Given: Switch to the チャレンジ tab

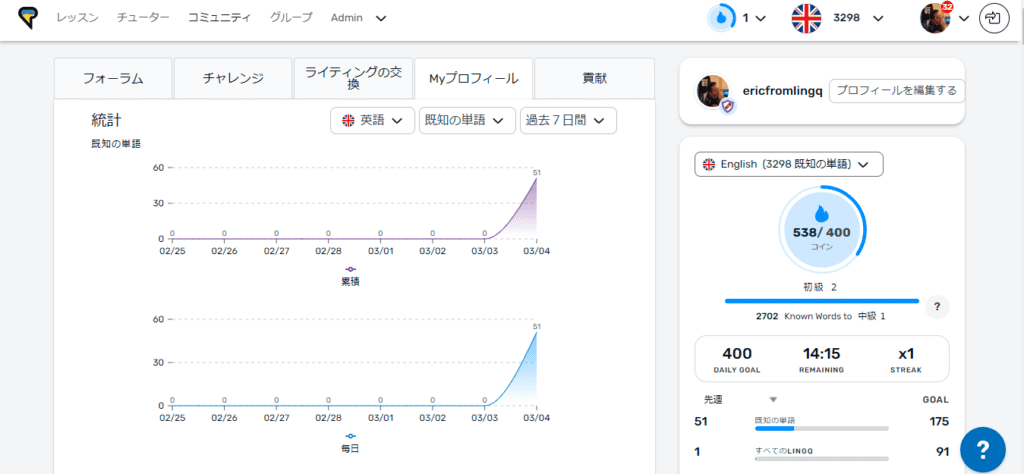Looking at the screenshot, I should (232, 78).
